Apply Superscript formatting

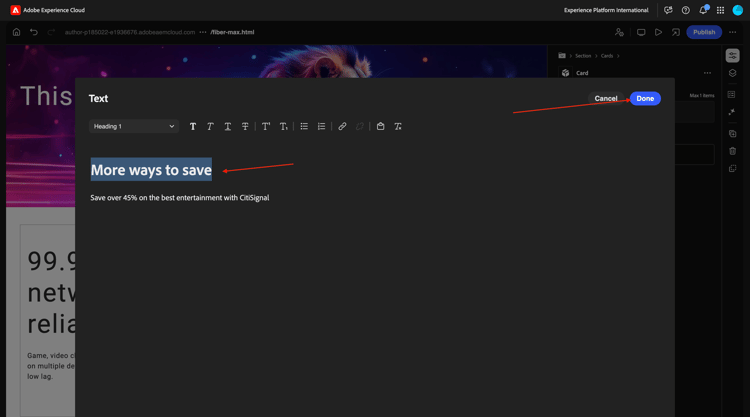pos(266,126)
